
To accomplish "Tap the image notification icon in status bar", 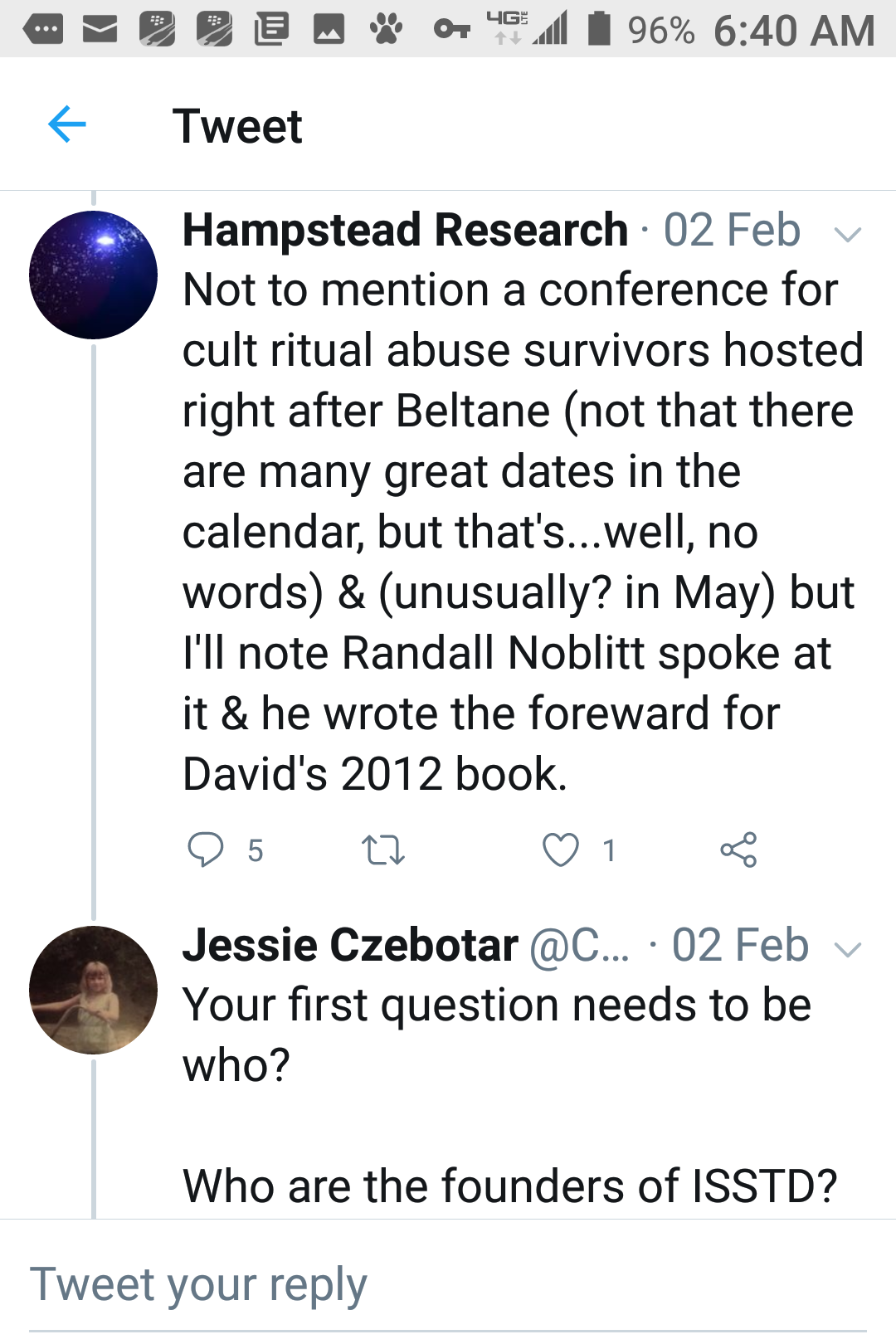I will 329,30.
